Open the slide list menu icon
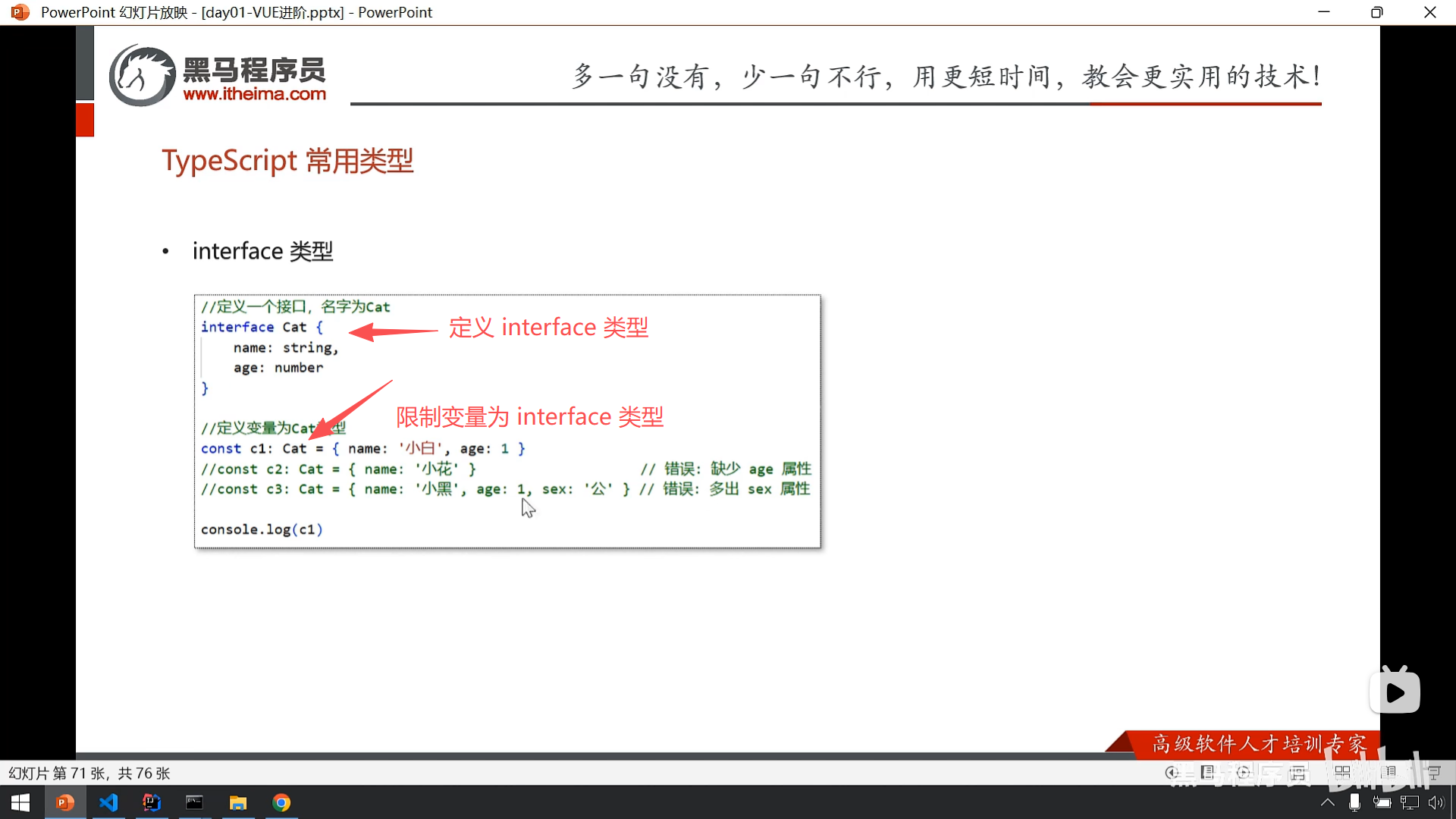Screen dimensions: 1456x819 click(x=1208, y=773)
